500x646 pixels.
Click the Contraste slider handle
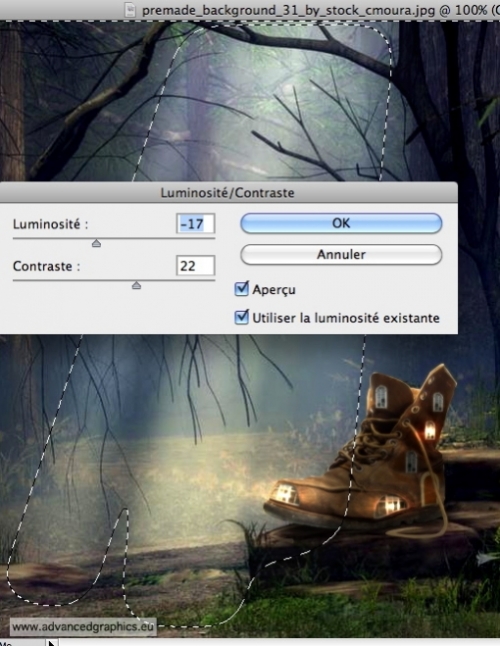[136, 285]
